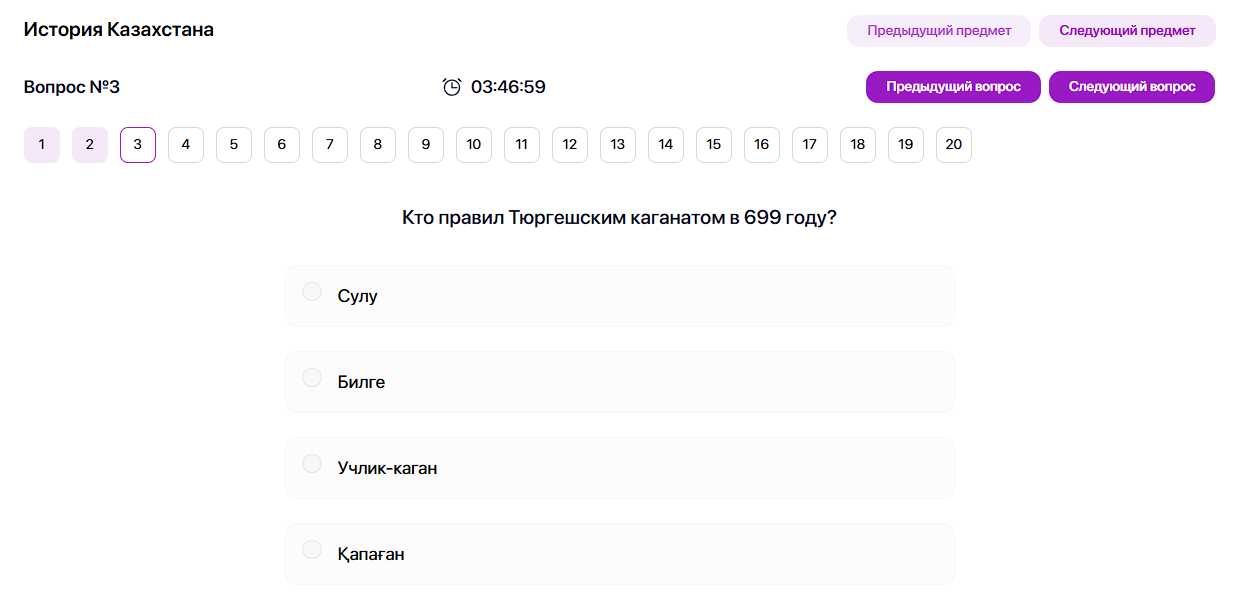Jump to question number 2
The image size is (1237, 612).
point(90,144)
